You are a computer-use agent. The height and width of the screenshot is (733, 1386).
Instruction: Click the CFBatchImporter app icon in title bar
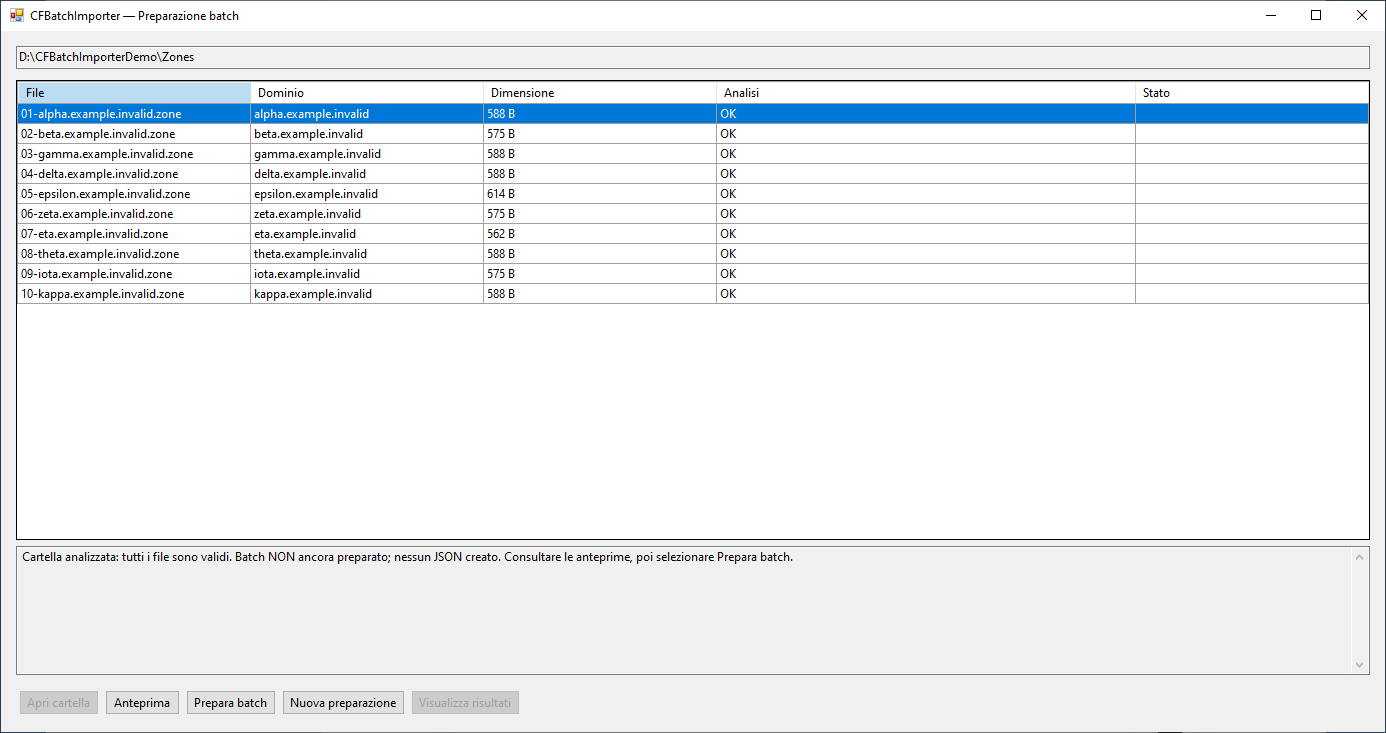tap(17, 16)
